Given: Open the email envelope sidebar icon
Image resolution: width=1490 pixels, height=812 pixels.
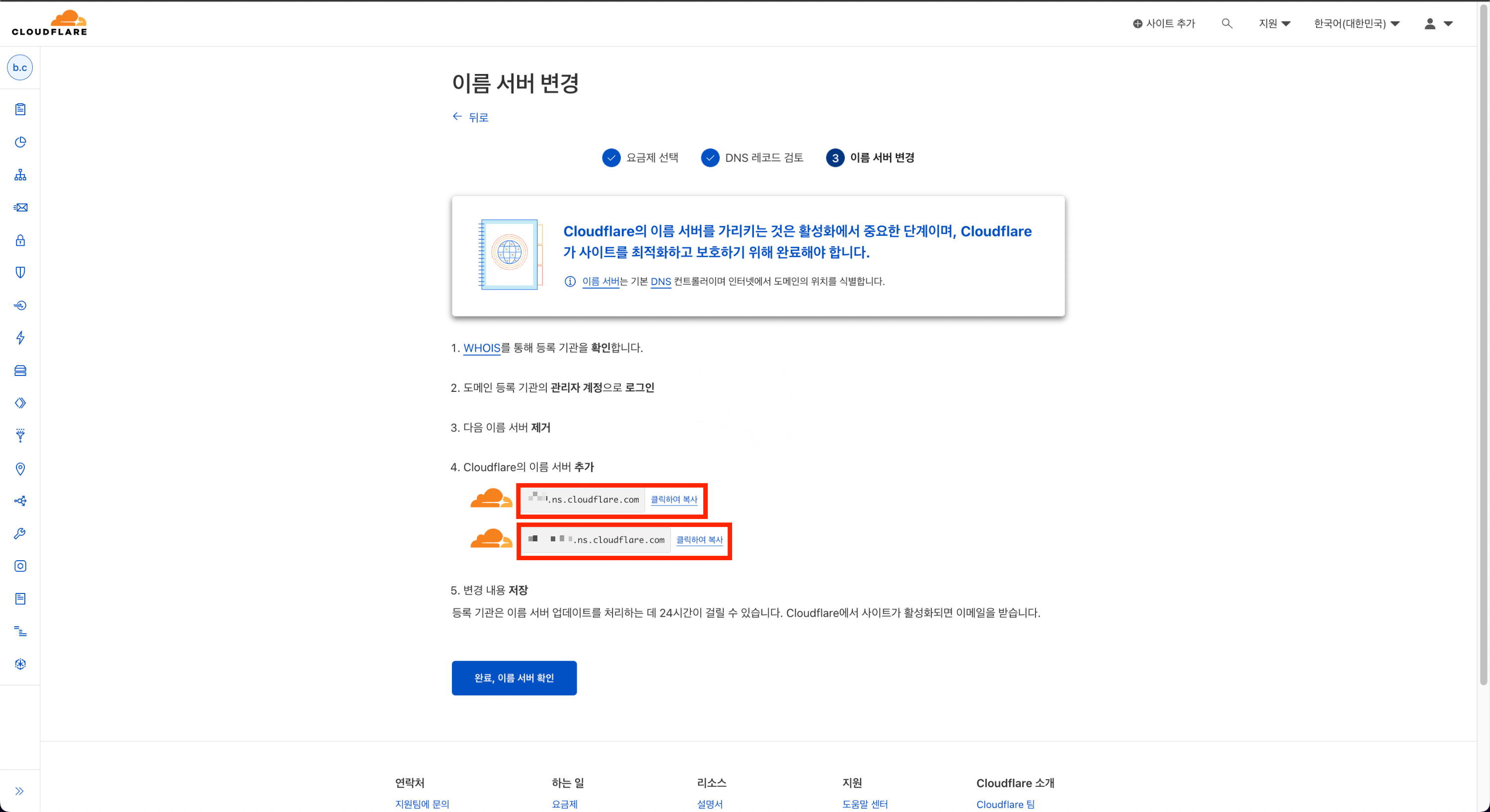Looking at the screenshot, I should [x=20, y=208].
